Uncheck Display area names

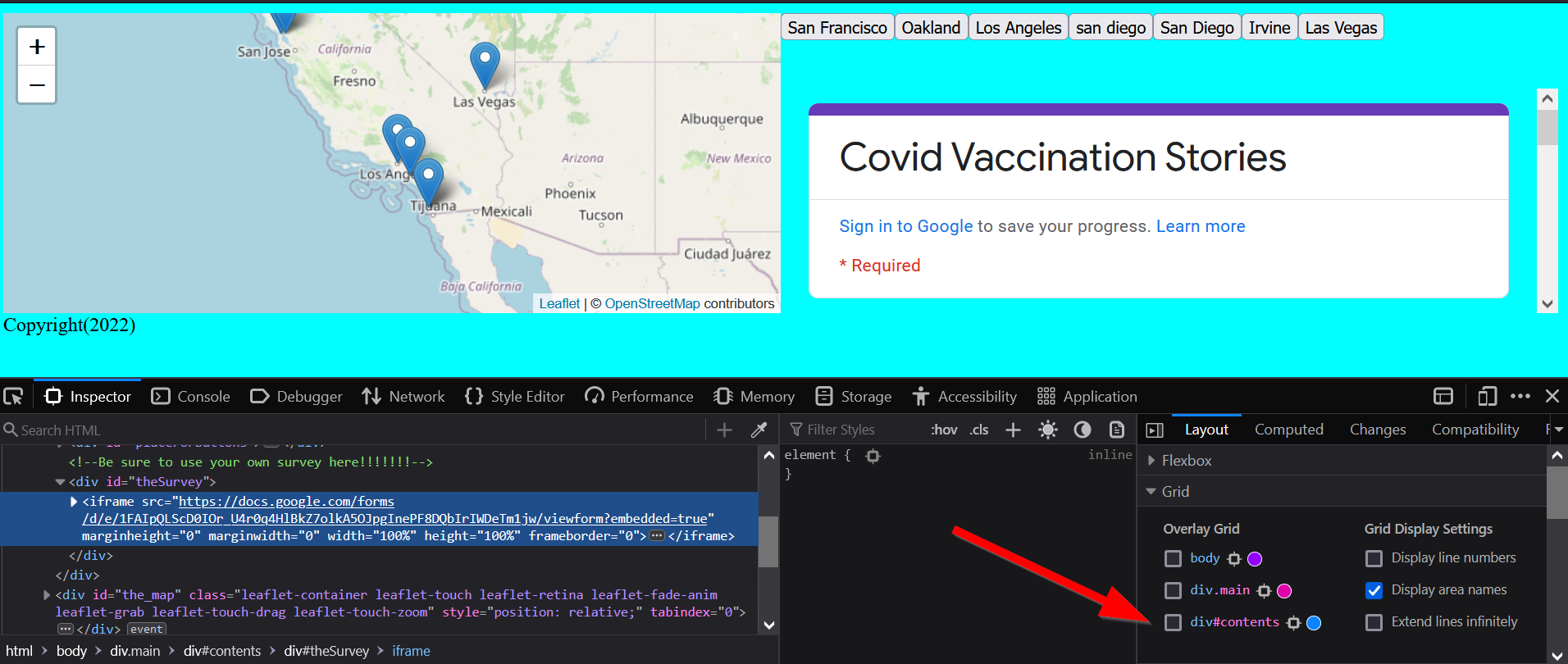pyautogui.click(x=1374, y=590)
